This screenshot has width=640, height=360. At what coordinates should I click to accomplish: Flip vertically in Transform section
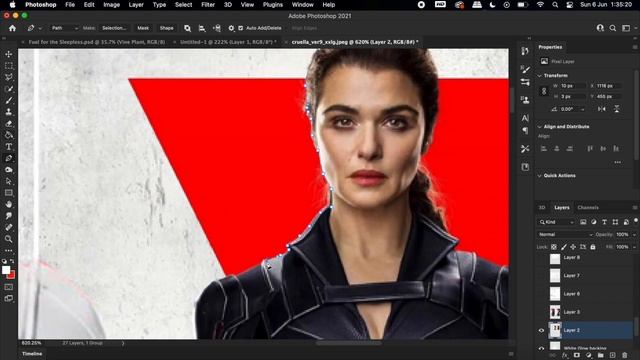click(617, 109)
